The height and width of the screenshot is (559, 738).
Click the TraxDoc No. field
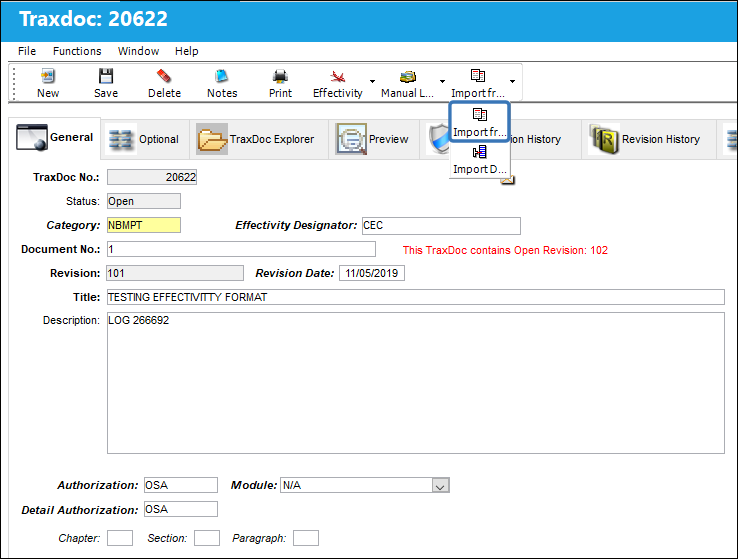[x=152, y=177]
